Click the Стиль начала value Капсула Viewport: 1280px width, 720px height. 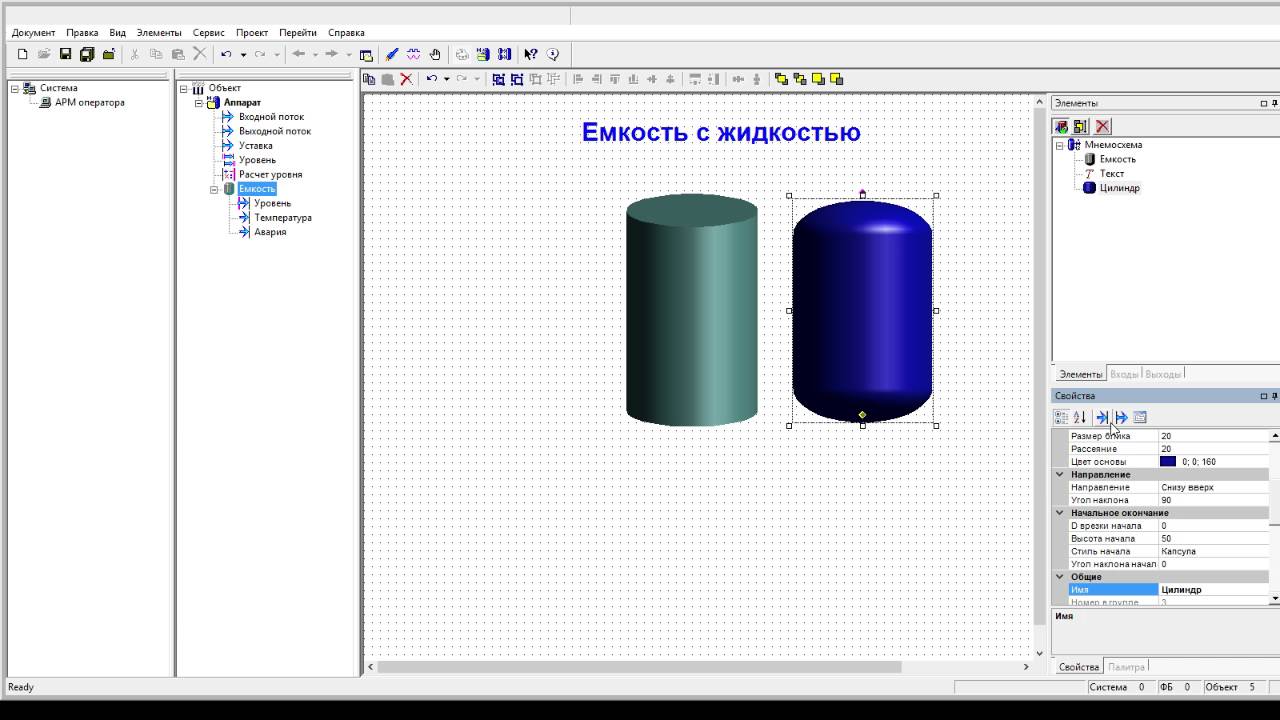pos(1213,551)
